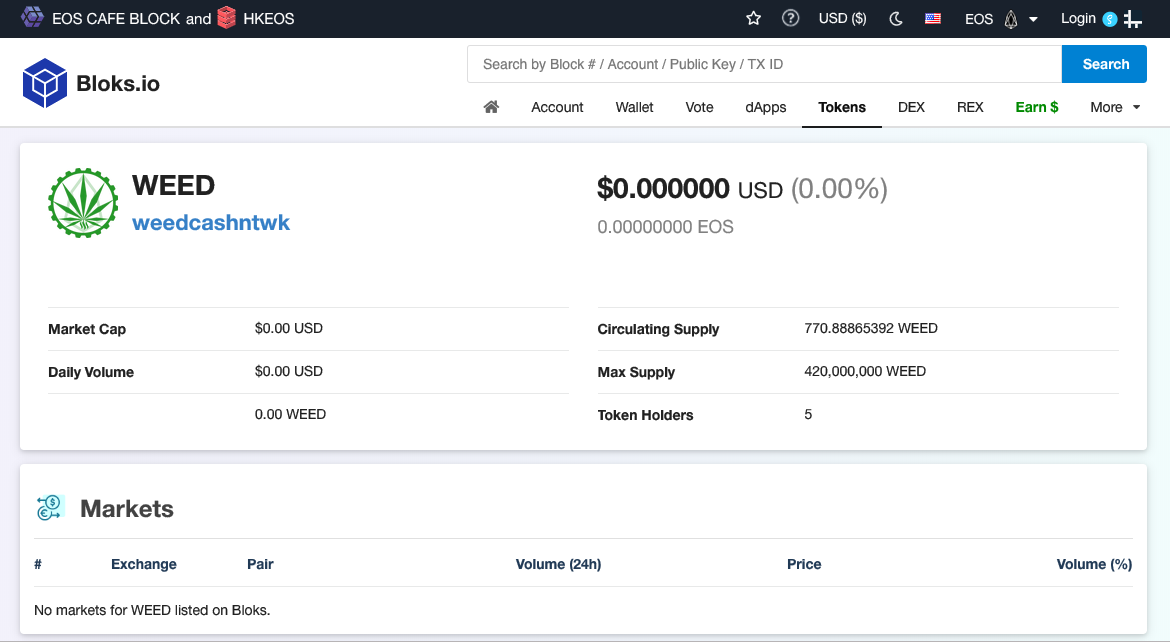1170x643 pixels.
Task: Click the favorites star icon
Action: tap(754, 19)
